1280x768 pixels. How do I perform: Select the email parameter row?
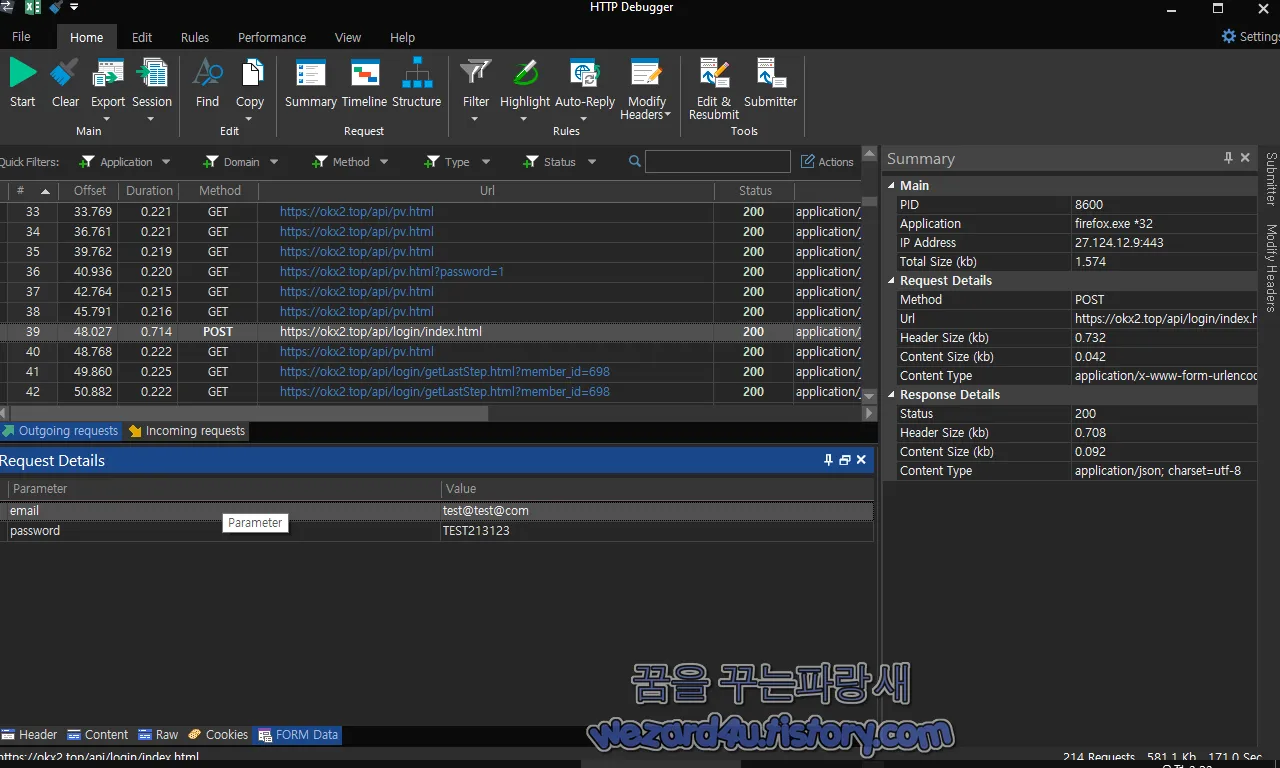[436, 511]
